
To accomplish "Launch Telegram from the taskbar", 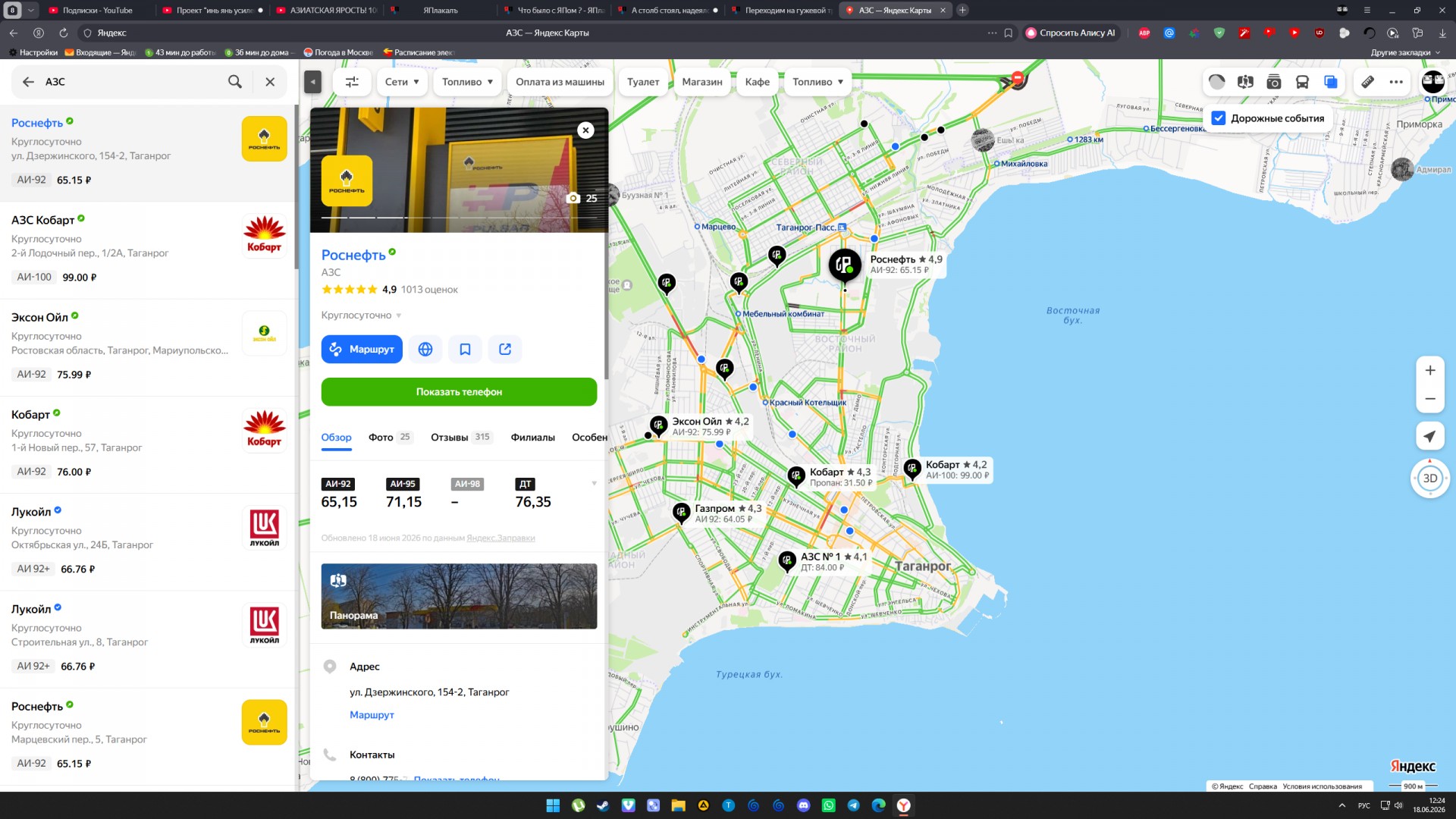I will tap(854, 805).
